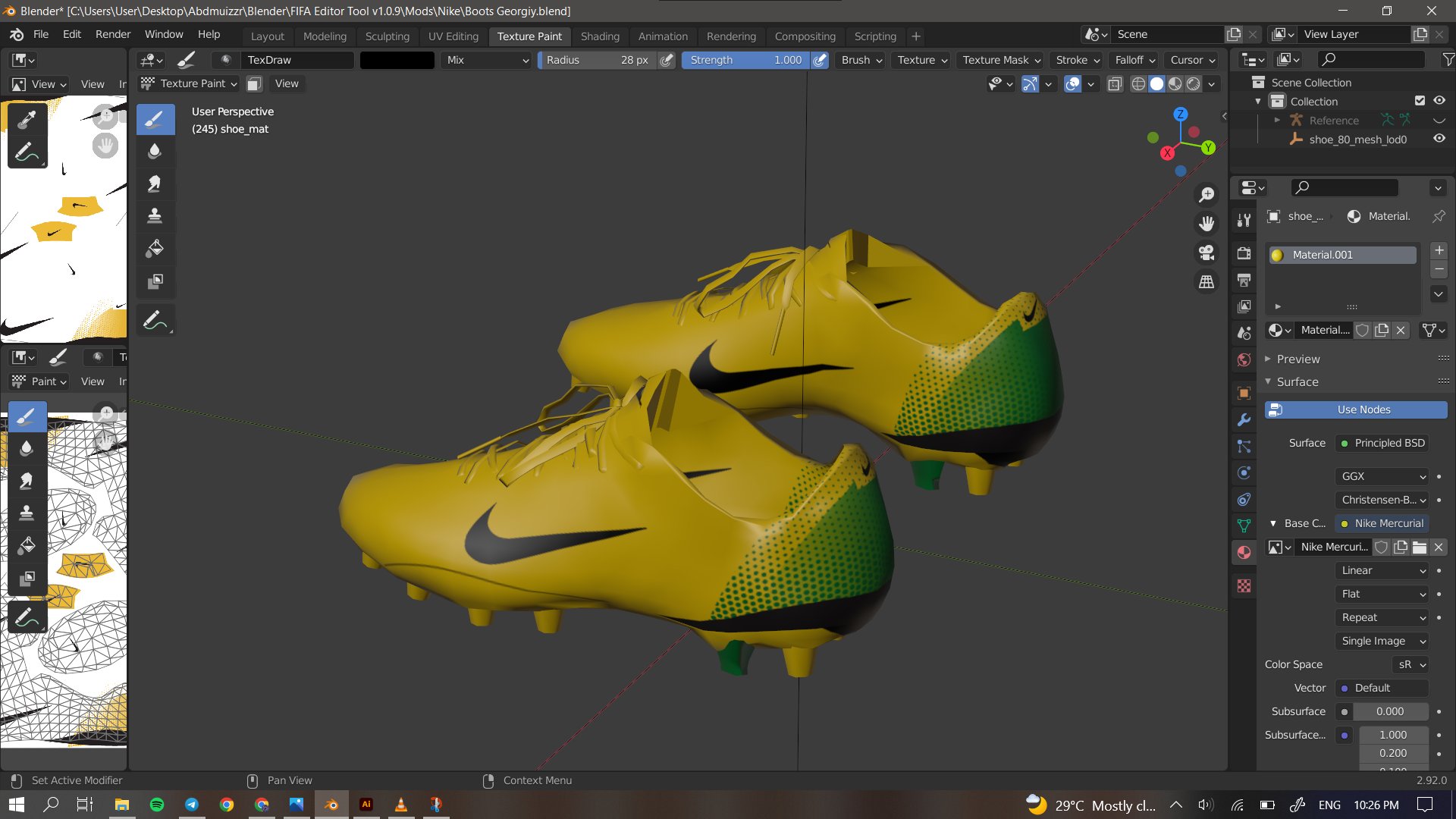Open the Tool properties tab

1244,220
